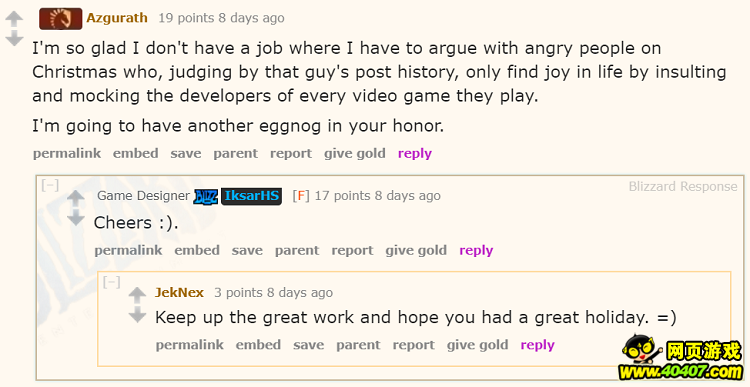Viewport: 750px width, 387px height.
Task: Click Azgurath's Team Liquid flair icon
Action: [61, 19]
